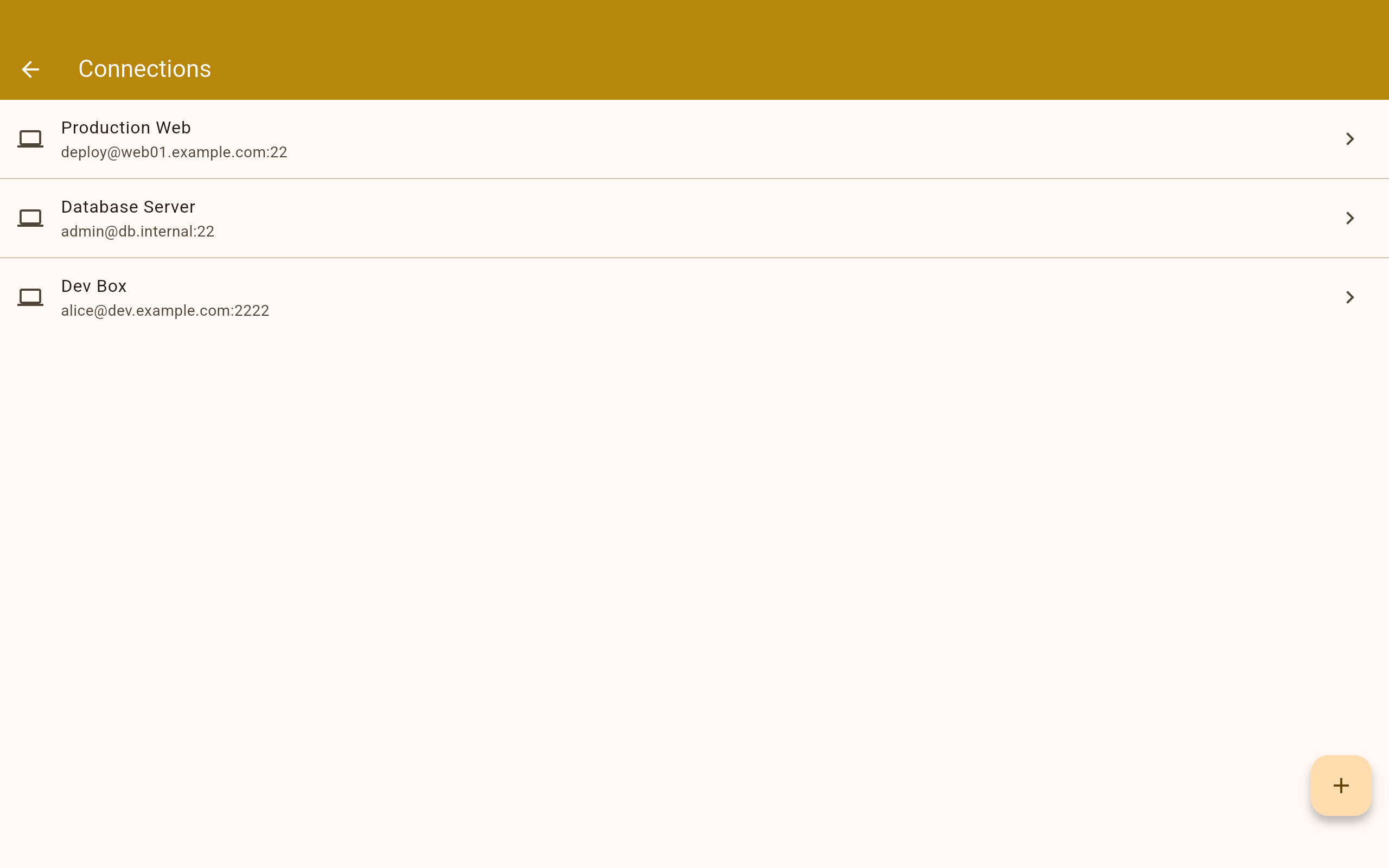The width and height of the screenshot is (1389, 868).
Task: Open Database Server via its chevron arrow
Action: point(1349,218)
